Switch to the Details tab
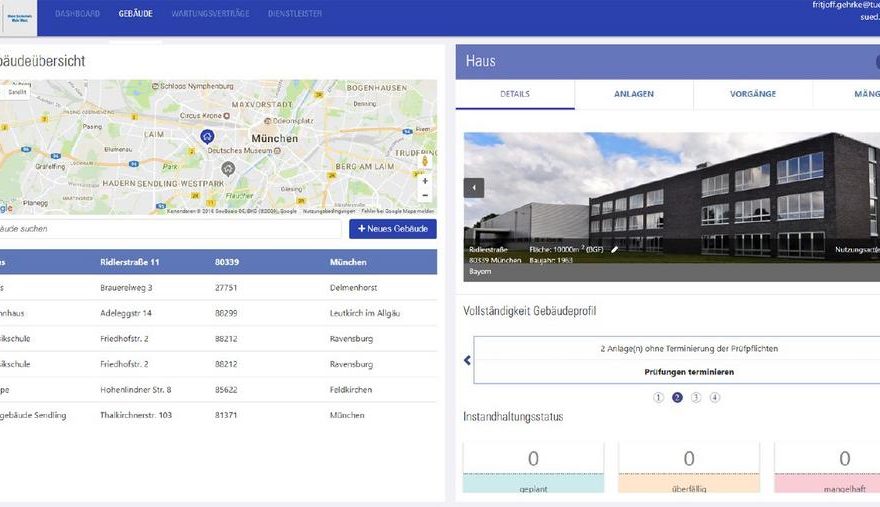The width and height of the screenshot is (880, 507). [x=515, y=94]
